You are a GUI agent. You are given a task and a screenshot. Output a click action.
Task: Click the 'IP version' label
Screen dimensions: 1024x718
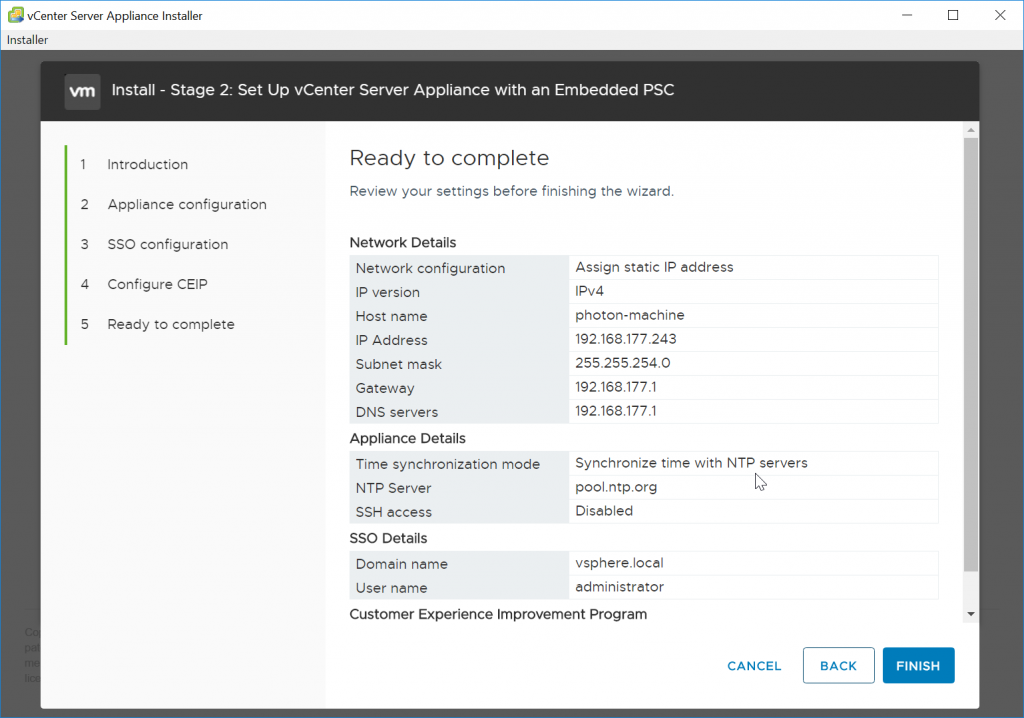click(x=387, y=292)
